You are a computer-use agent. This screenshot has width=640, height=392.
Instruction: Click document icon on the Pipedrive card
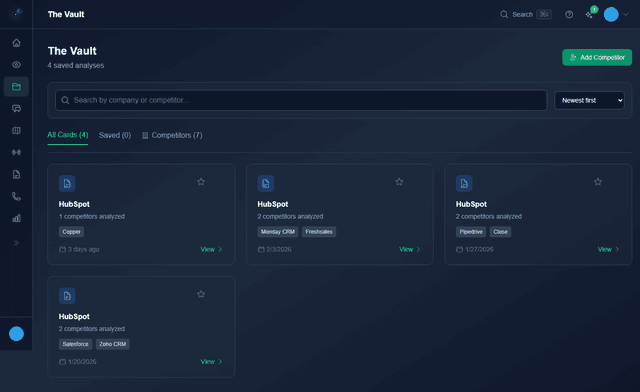coord(464,184)
